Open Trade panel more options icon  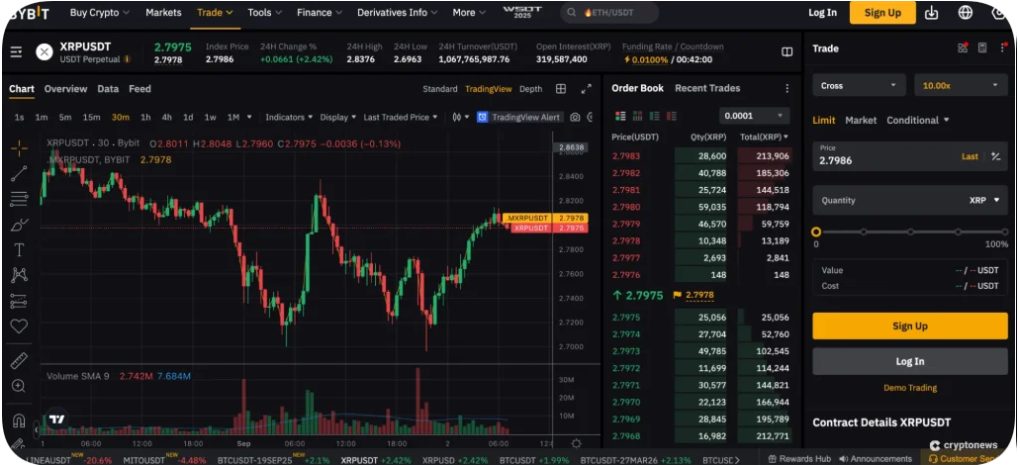point(1002,48)
